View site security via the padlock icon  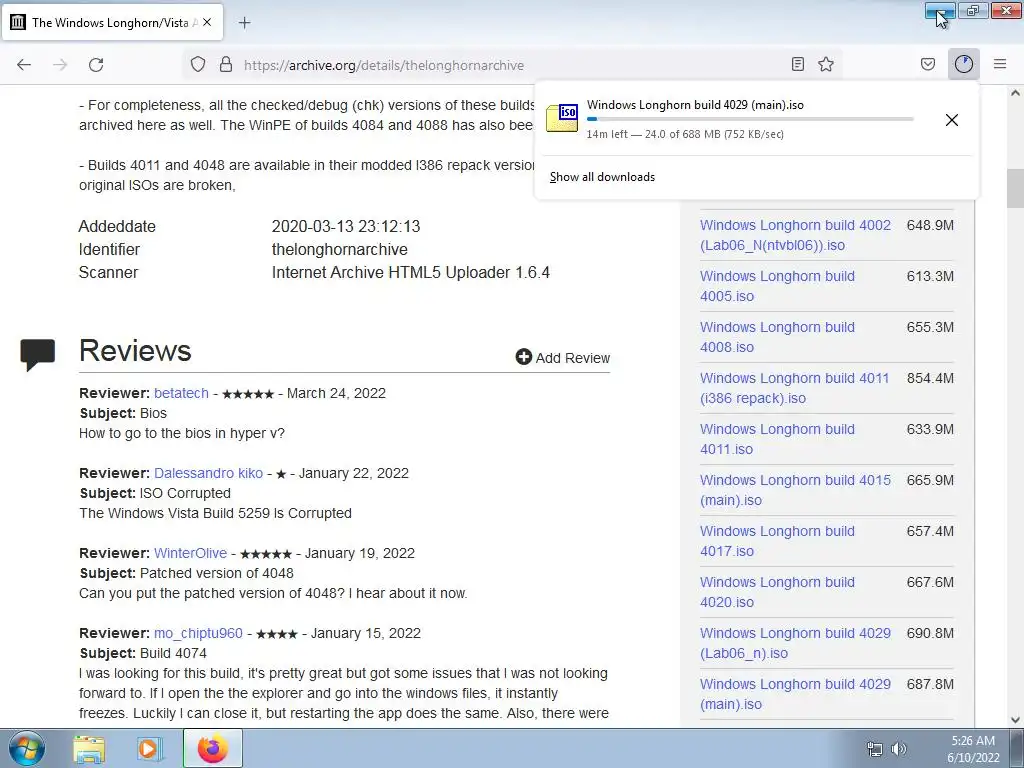pos(226,65)
